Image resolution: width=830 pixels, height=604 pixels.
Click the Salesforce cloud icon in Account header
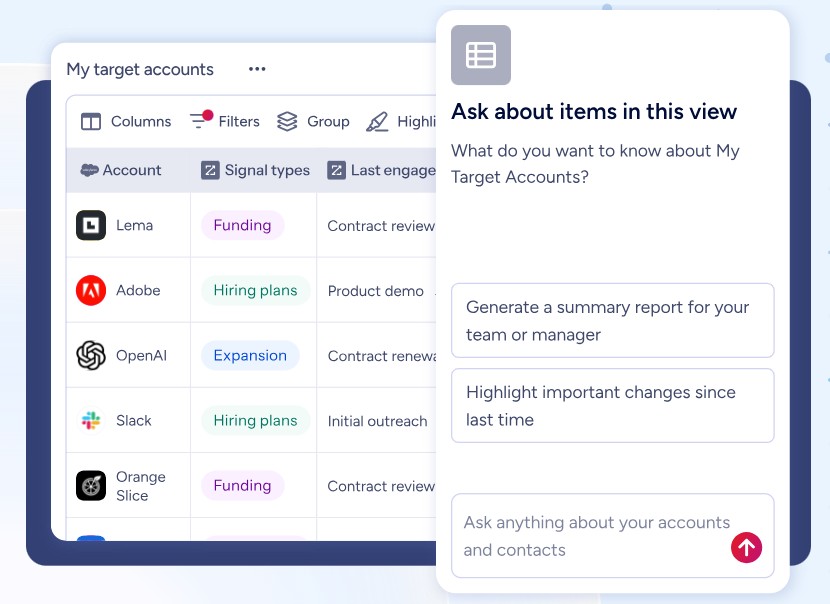pyautogui.click(x=89, y=170)
